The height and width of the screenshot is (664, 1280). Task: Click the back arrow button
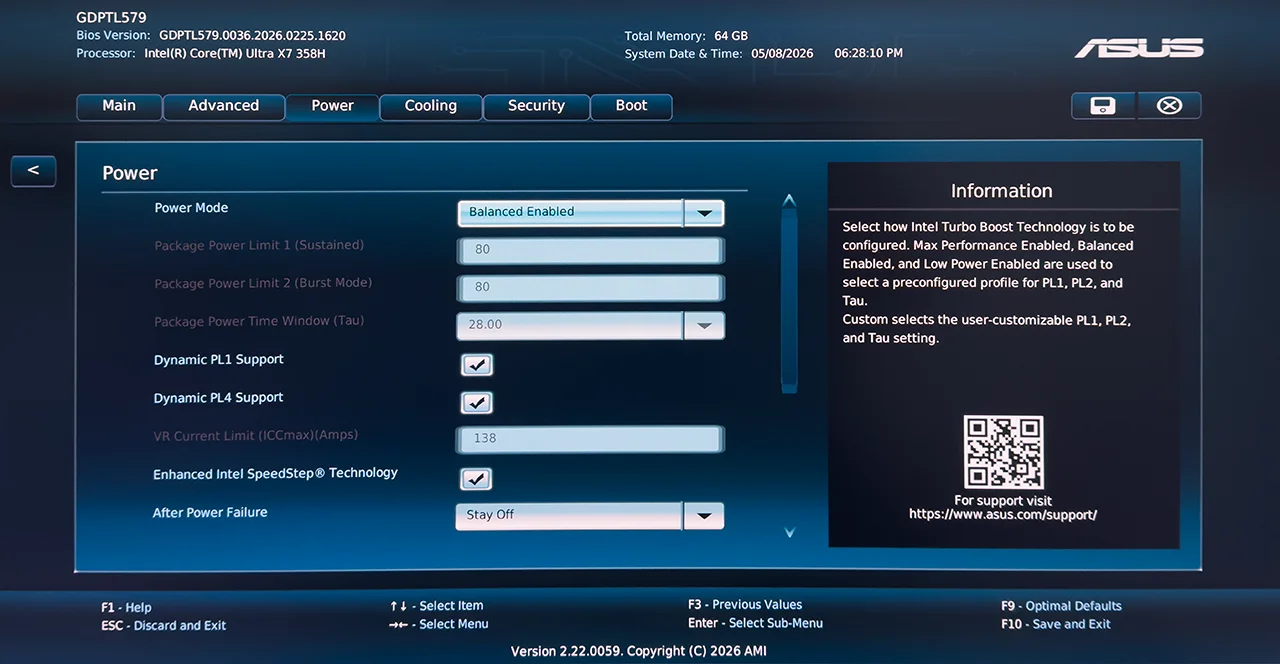[33, 171]
